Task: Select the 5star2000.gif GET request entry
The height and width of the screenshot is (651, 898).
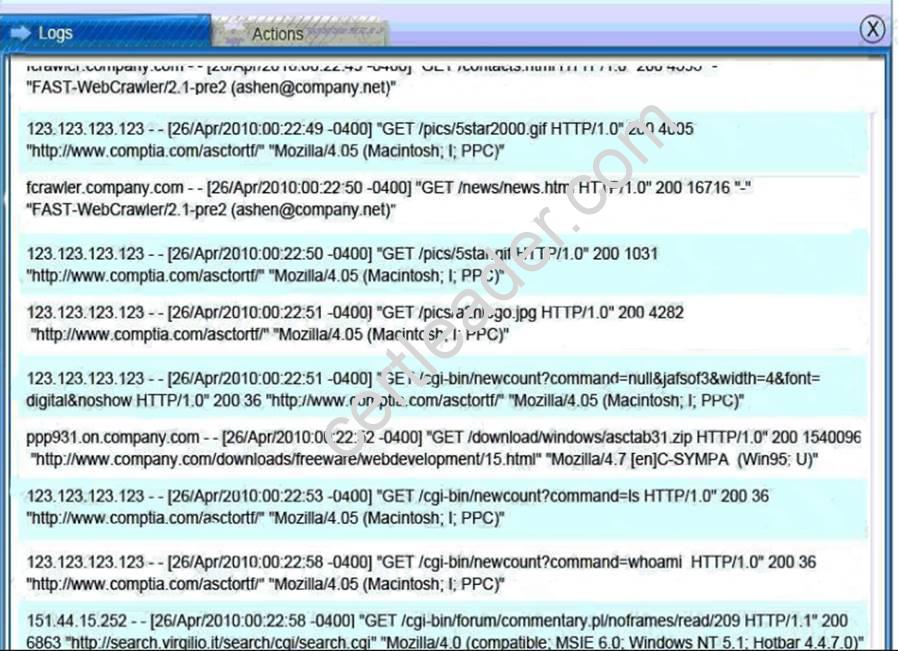Action: 300,138
